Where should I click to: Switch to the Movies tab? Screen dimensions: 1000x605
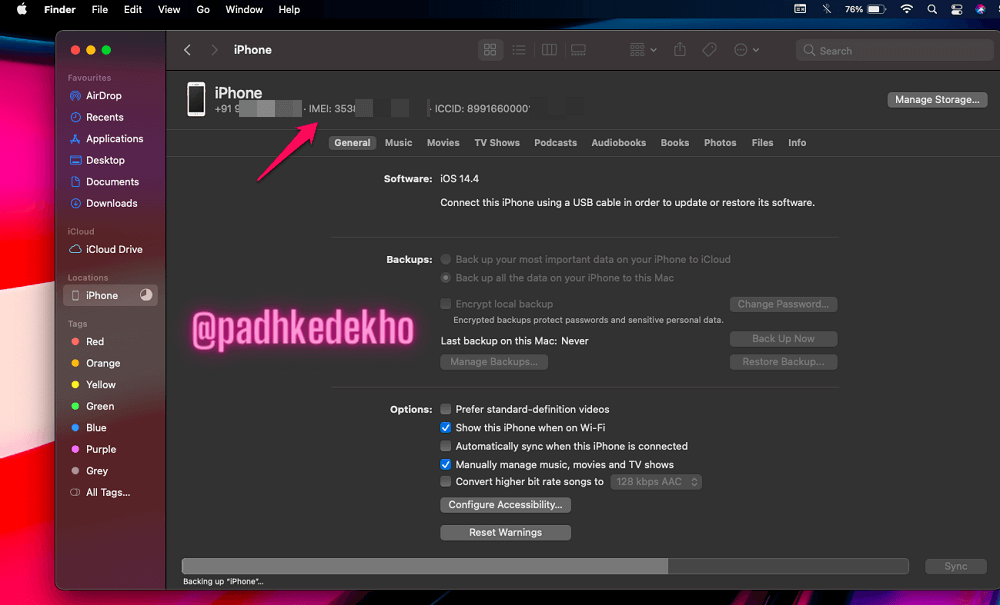point(443,143)
